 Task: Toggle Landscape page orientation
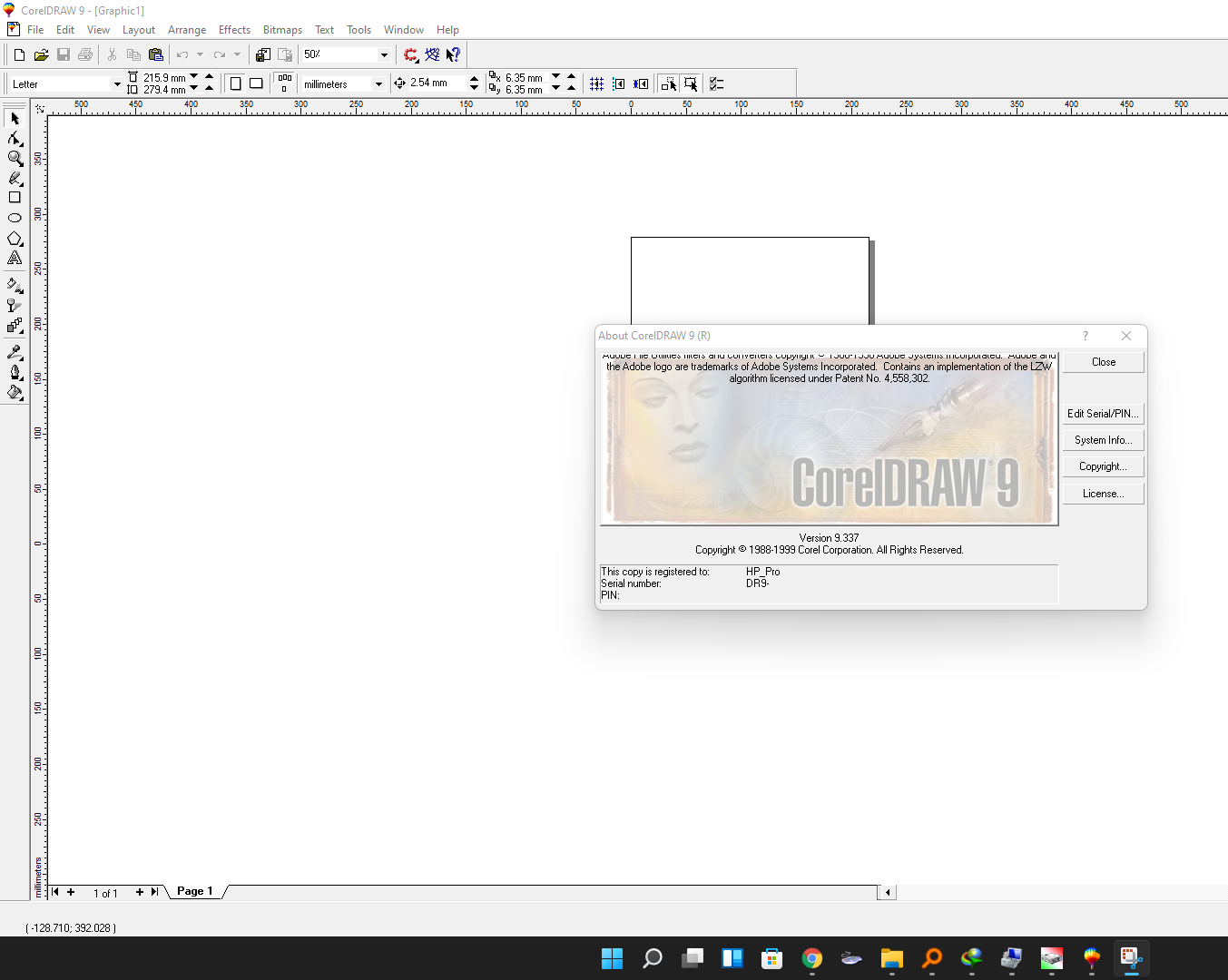coord(256,83)
